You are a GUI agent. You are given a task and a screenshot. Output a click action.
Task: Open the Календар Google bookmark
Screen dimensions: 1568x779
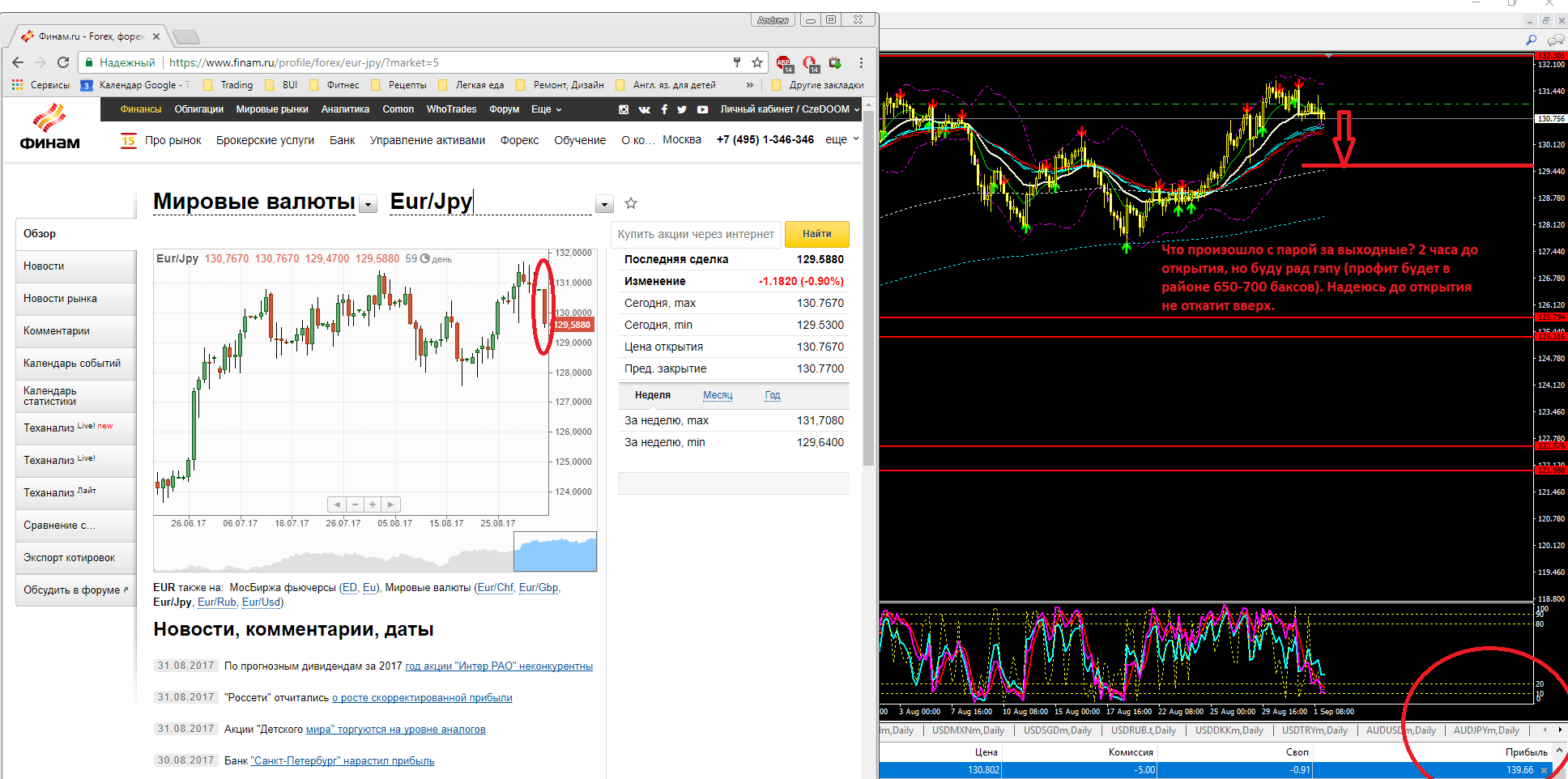135,84
